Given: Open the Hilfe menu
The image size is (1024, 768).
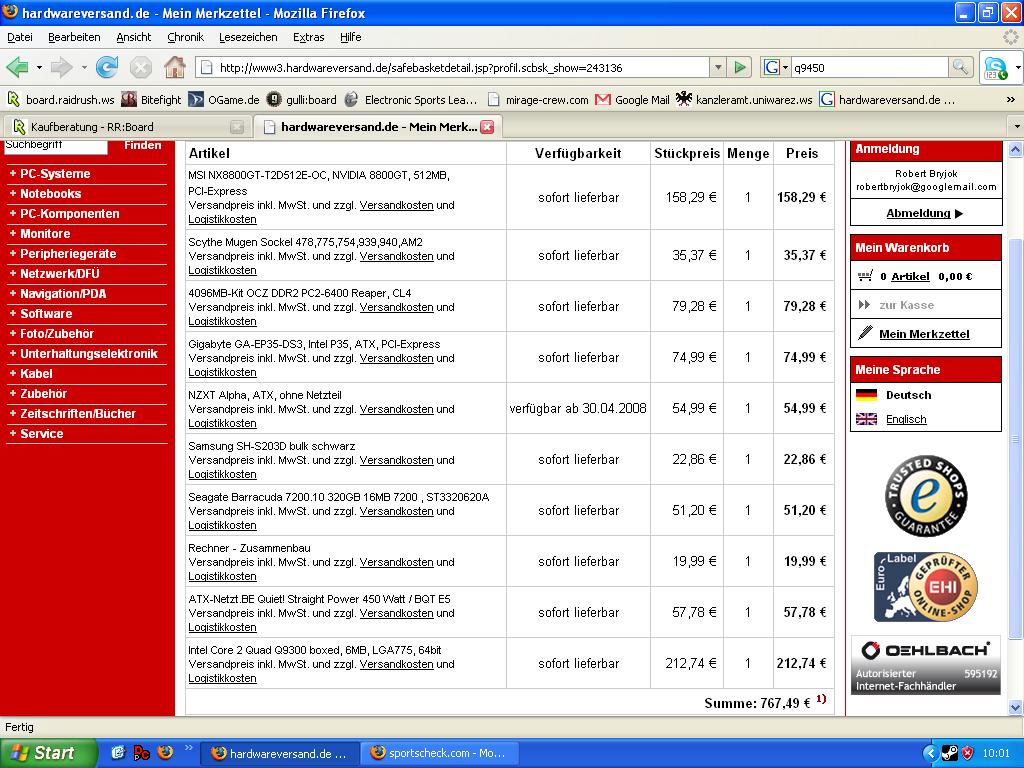Looking at the screenshot, I should (351, 37).
